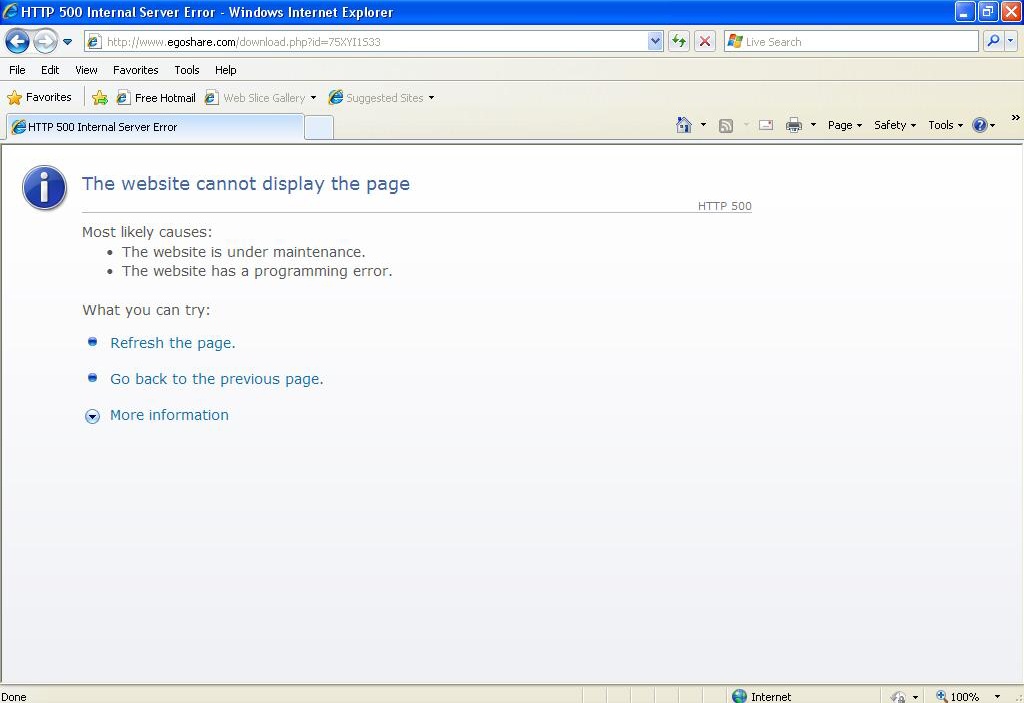The height and width of the screenshot is (703, 1024).
Task: Restore down the Internet Explorer window
Action: click(x=988, y=11)
